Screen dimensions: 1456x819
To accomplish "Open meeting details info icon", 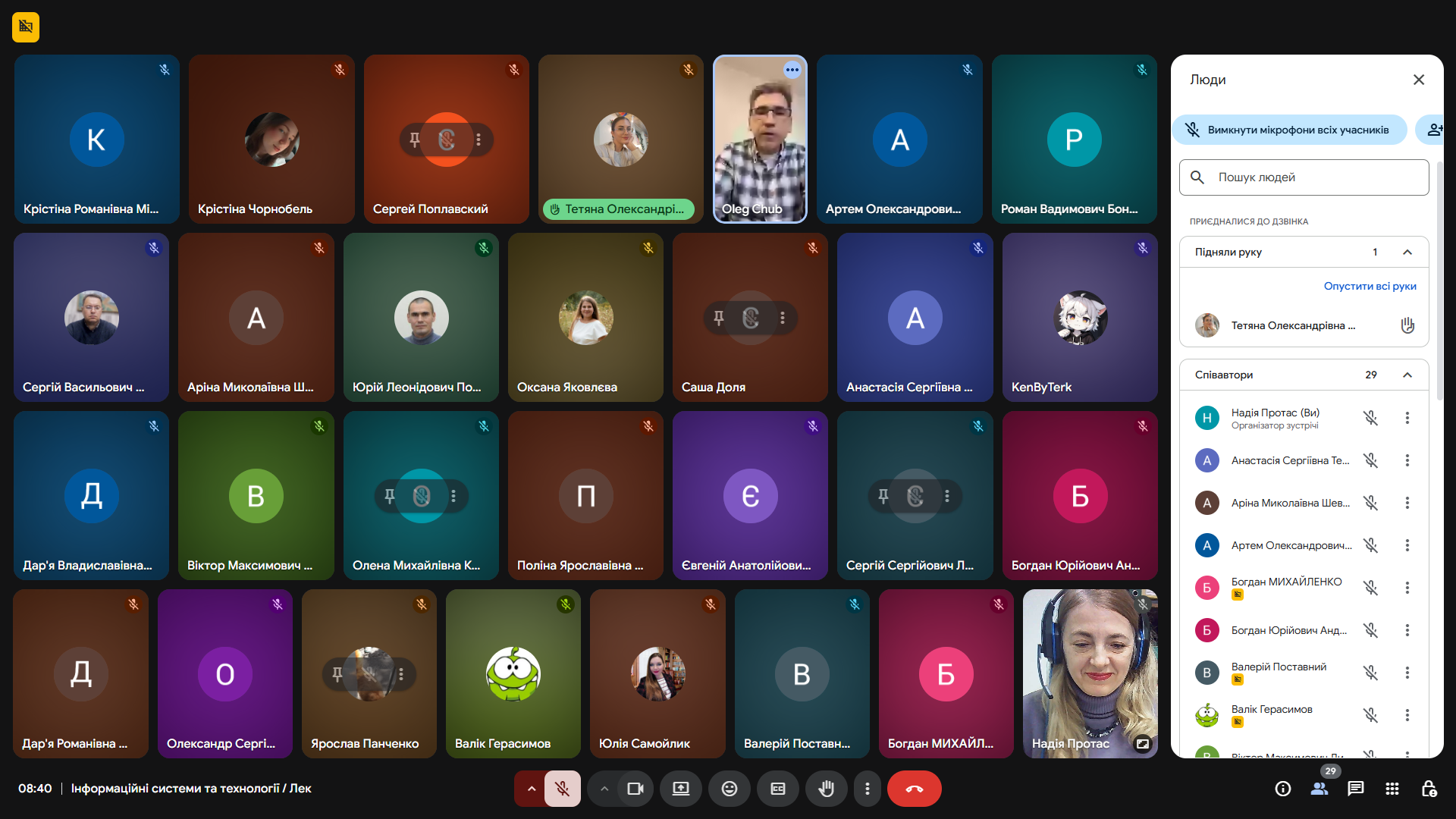I will [1282, 789].
